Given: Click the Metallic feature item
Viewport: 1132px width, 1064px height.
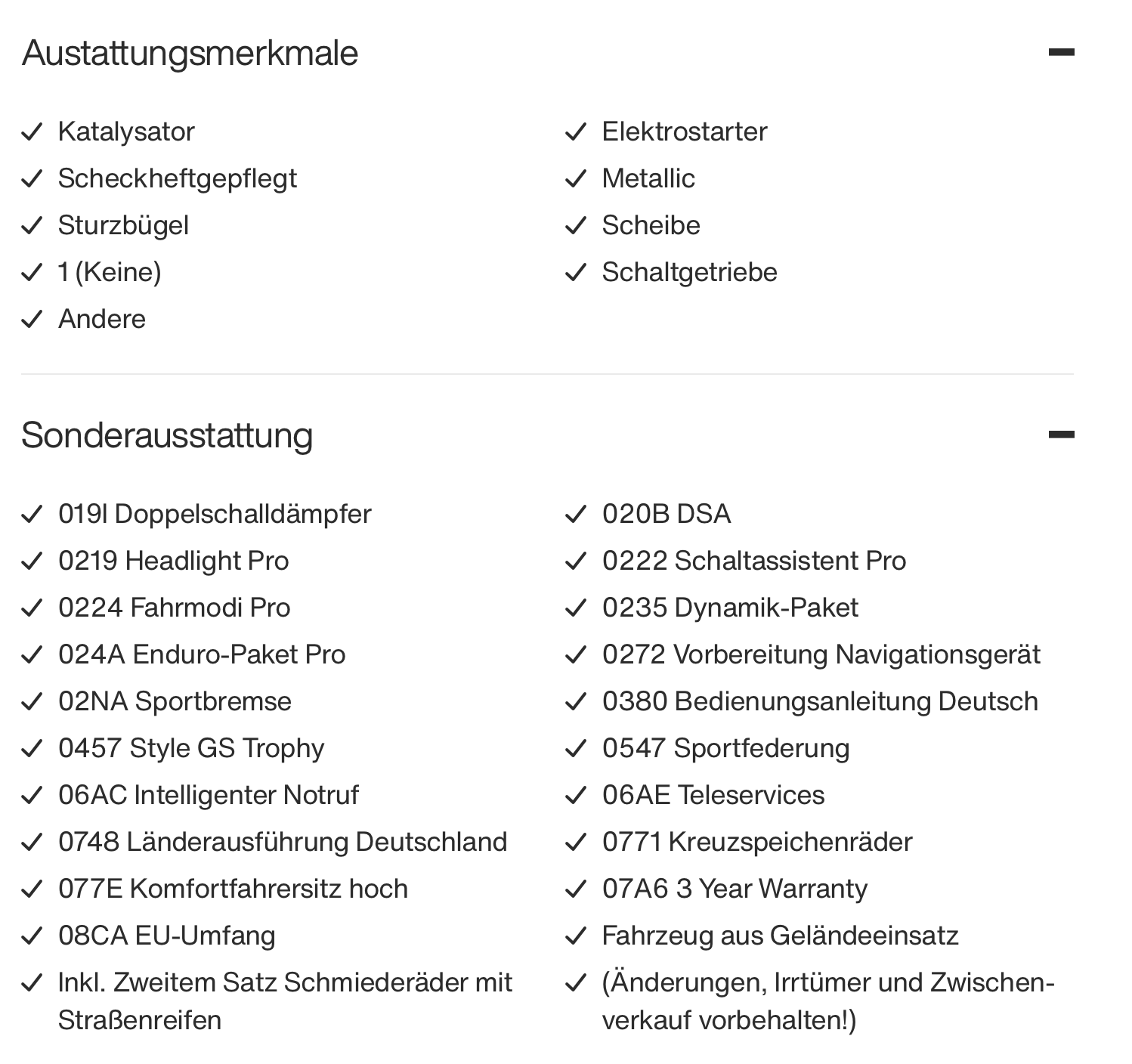Looking at the screenshot, I should tap(648, 178).
